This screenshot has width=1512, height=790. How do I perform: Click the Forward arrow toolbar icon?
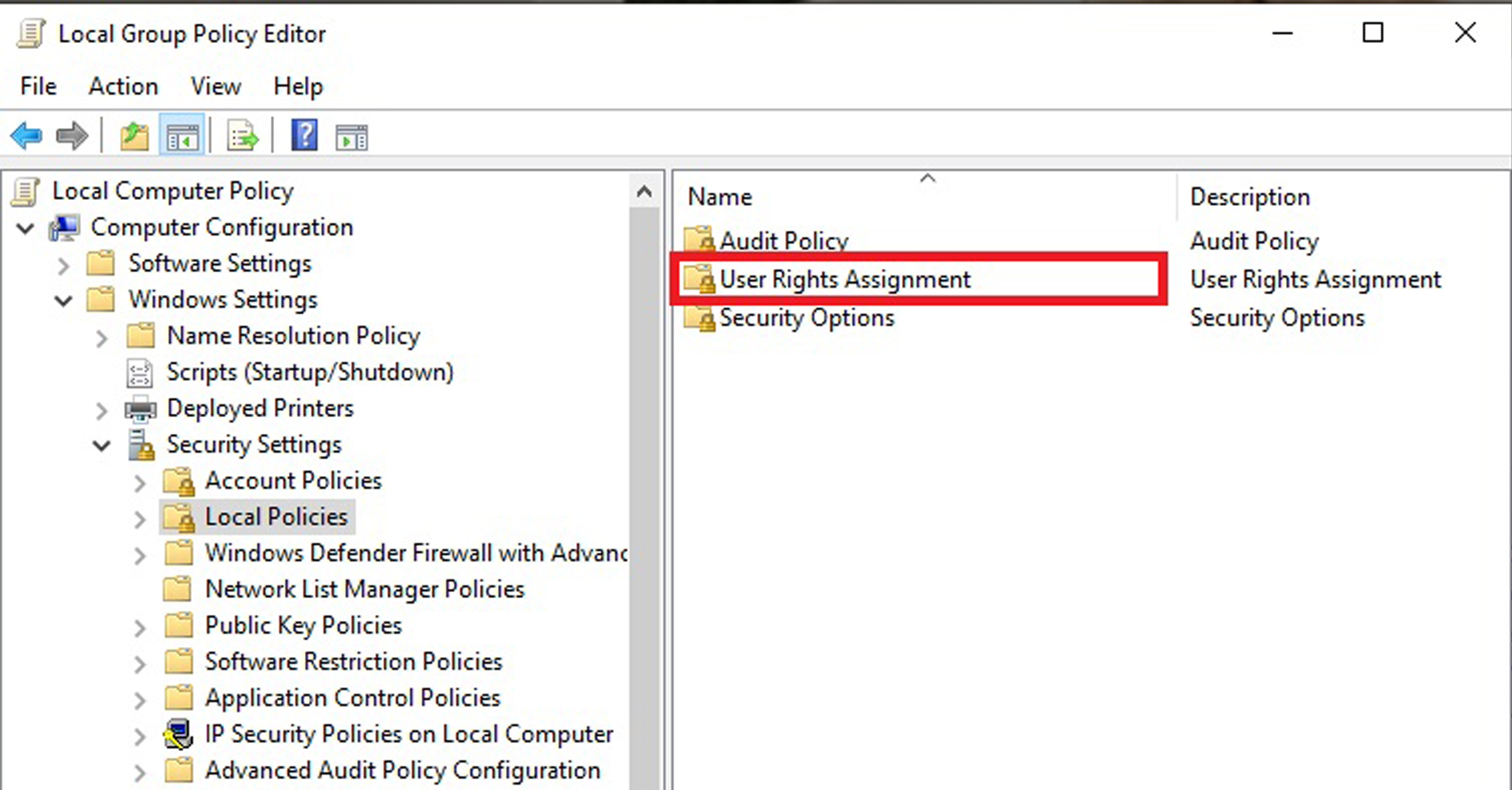point(71,135)
